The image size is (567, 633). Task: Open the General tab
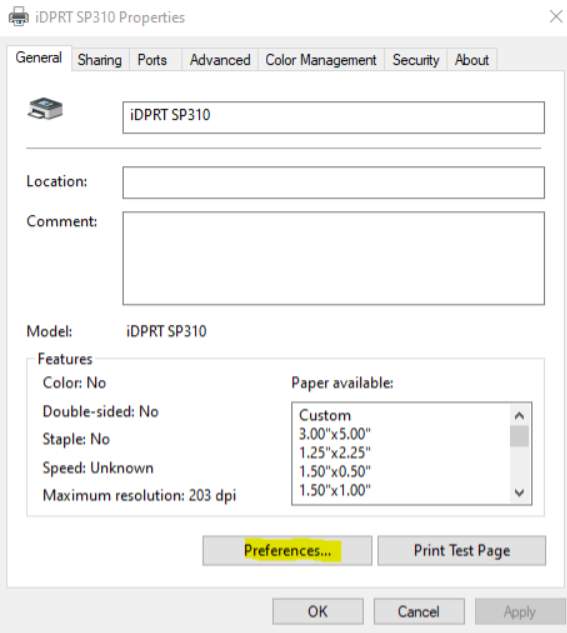[x=39, y=58]
